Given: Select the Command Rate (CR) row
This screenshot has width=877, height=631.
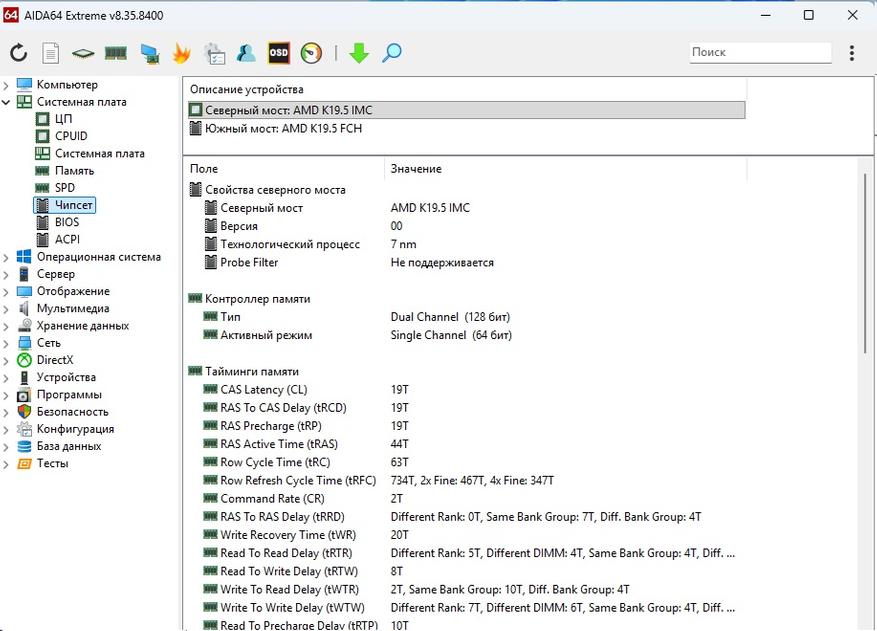Looking at the screenshot, I should click(x=466, y=499).
